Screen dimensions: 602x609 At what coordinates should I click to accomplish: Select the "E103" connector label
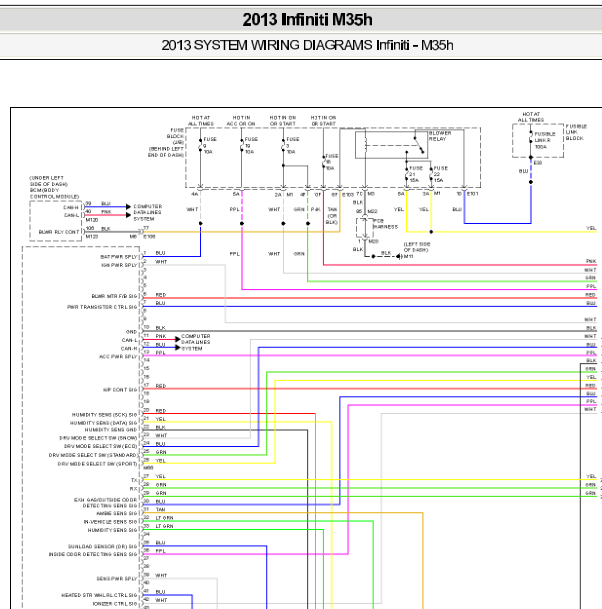pyautogui.click(x=348, y=195)
